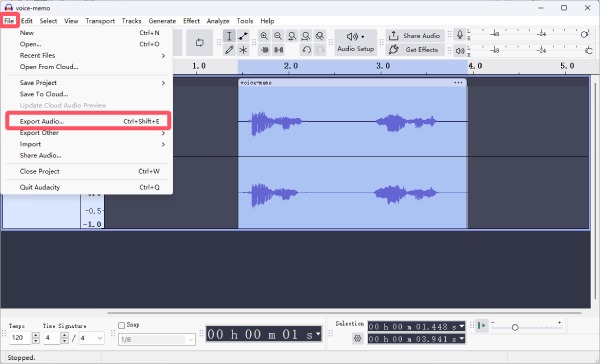Screen dimensions: 600x364
Task: Choose Open... from File menu
Action: (x=88, y=44)
